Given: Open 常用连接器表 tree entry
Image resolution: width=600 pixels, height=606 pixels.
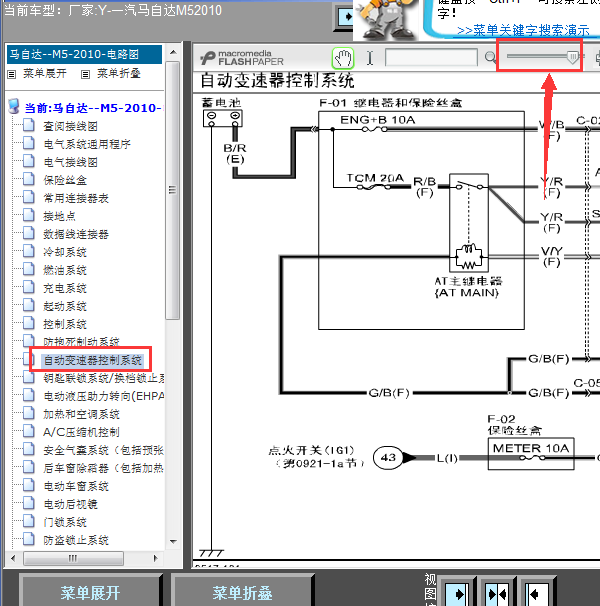Looking at the screenshot, I should click(76, 198).
